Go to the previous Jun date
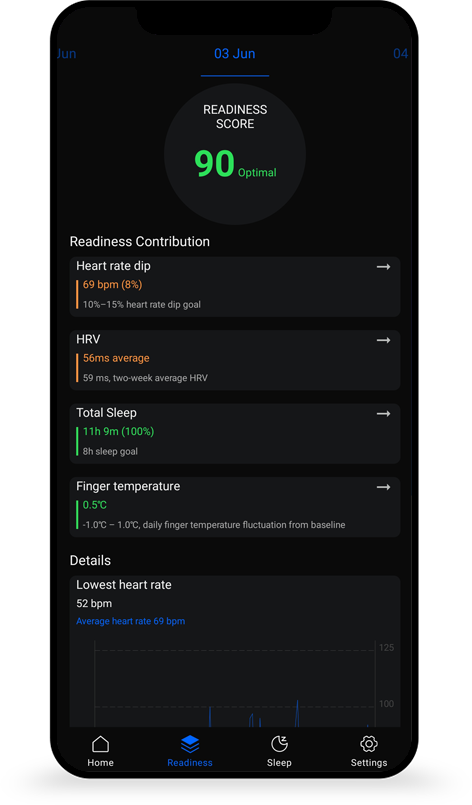Viewport: 472px width, 805px height. point(67,54)
